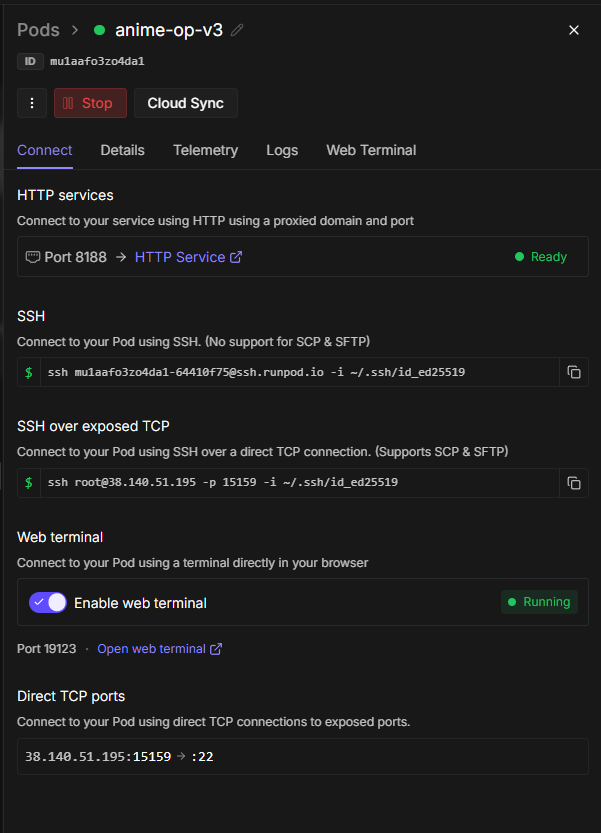Switch to the Details tab
601x833 pixels.
click(122, 150)
